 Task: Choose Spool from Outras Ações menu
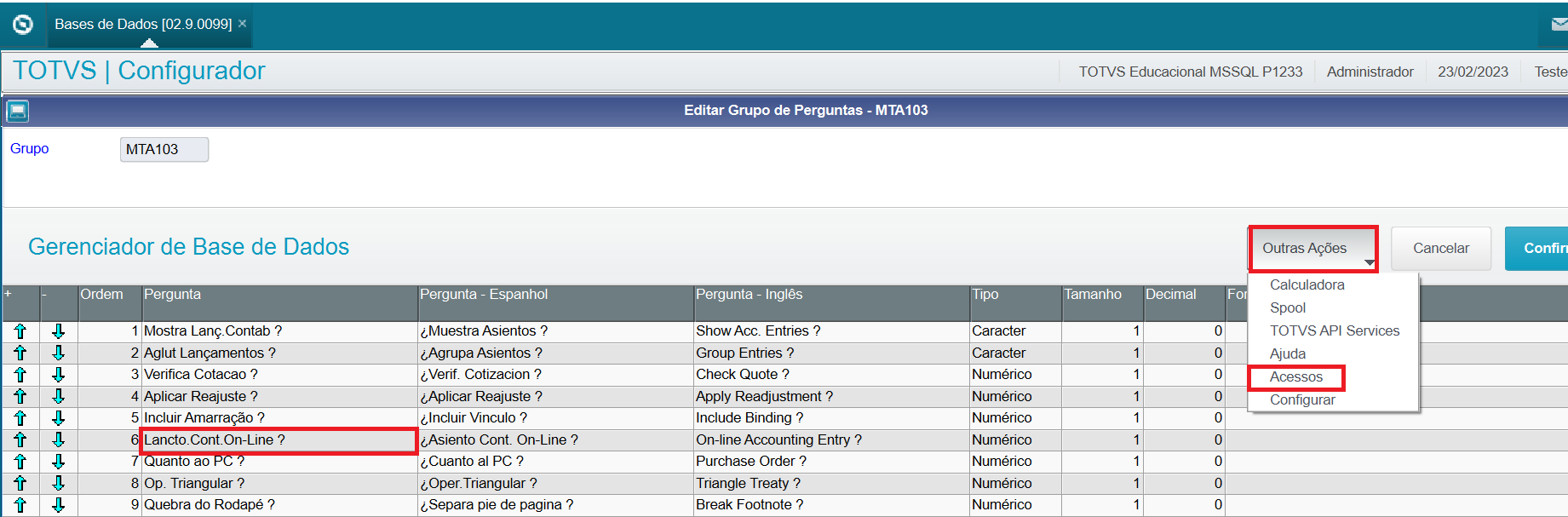click(1287, 307)
